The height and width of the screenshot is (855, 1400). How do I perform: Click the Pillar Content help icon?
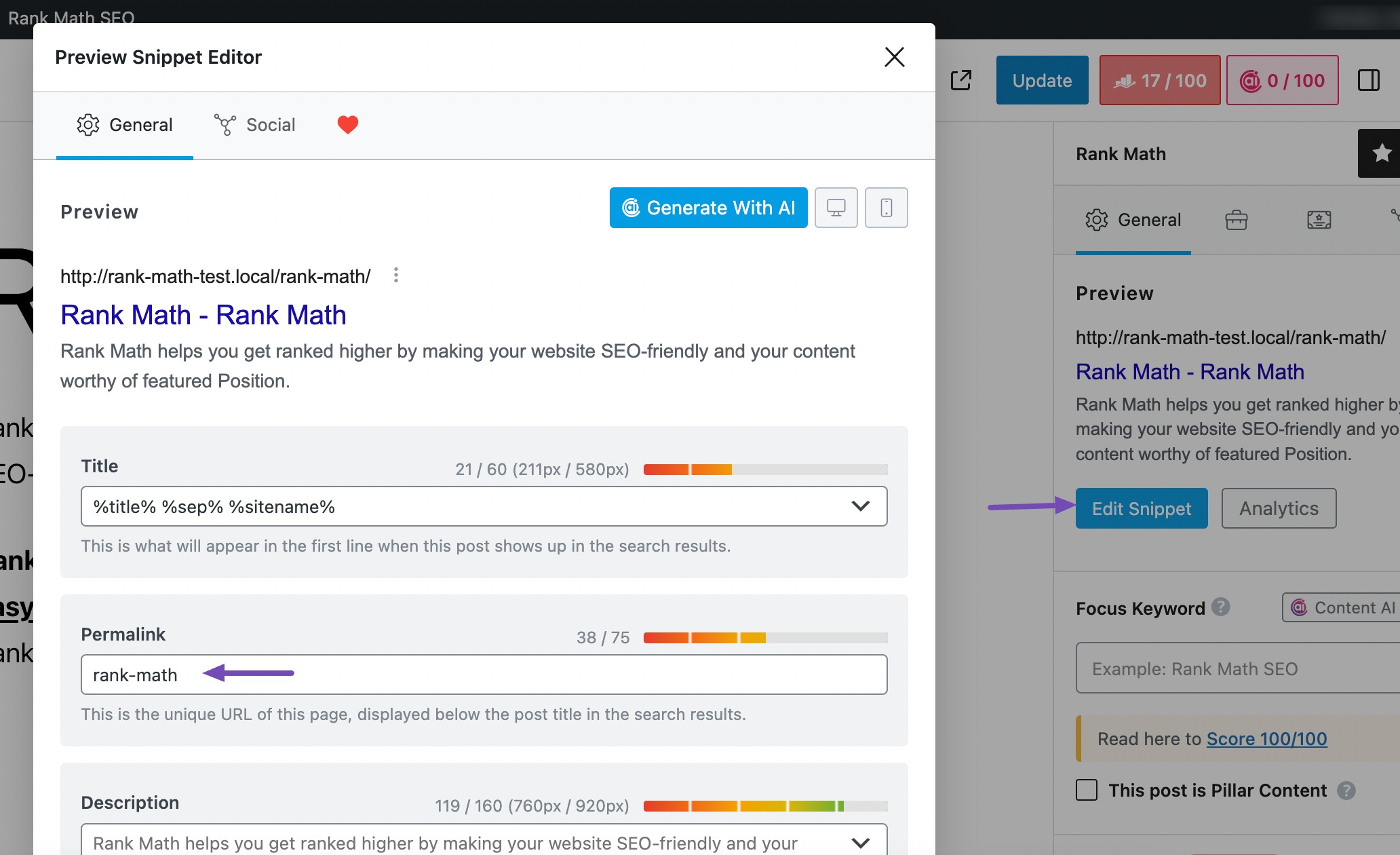pos(1346,791)
